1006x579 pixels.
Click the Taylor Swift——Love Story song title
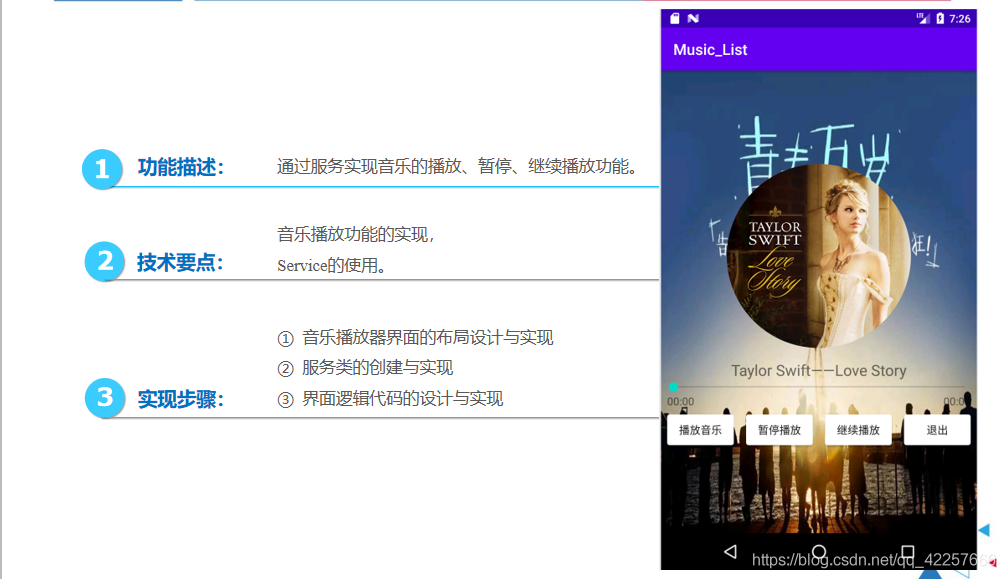(818, 370)
